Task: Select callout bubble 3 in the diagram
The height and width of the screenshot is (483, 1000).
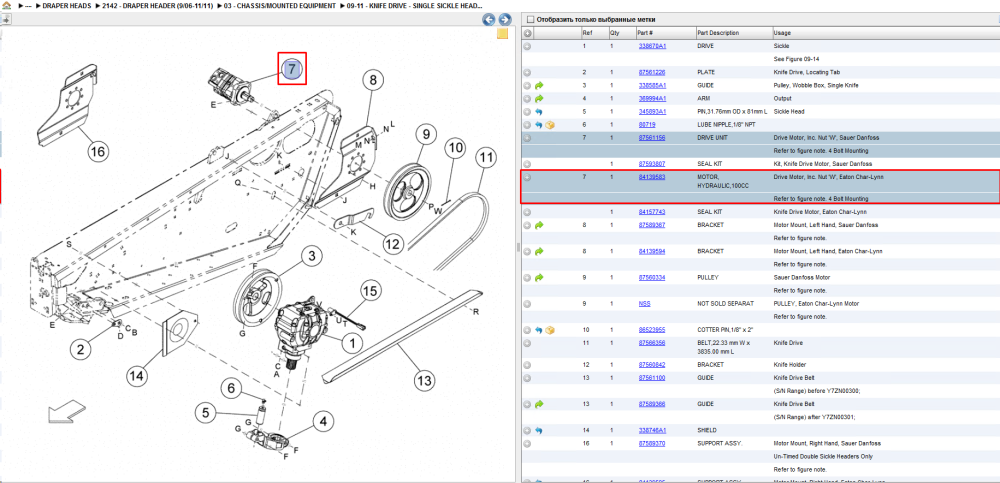Action: (311, 256)
